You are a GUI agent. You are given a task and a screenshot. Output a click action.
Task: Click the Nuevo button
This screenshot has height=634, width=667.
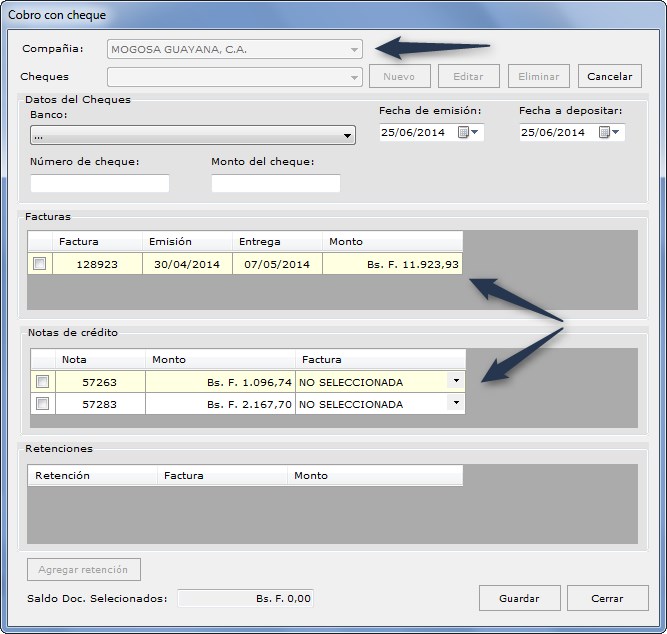click(399, 77)
